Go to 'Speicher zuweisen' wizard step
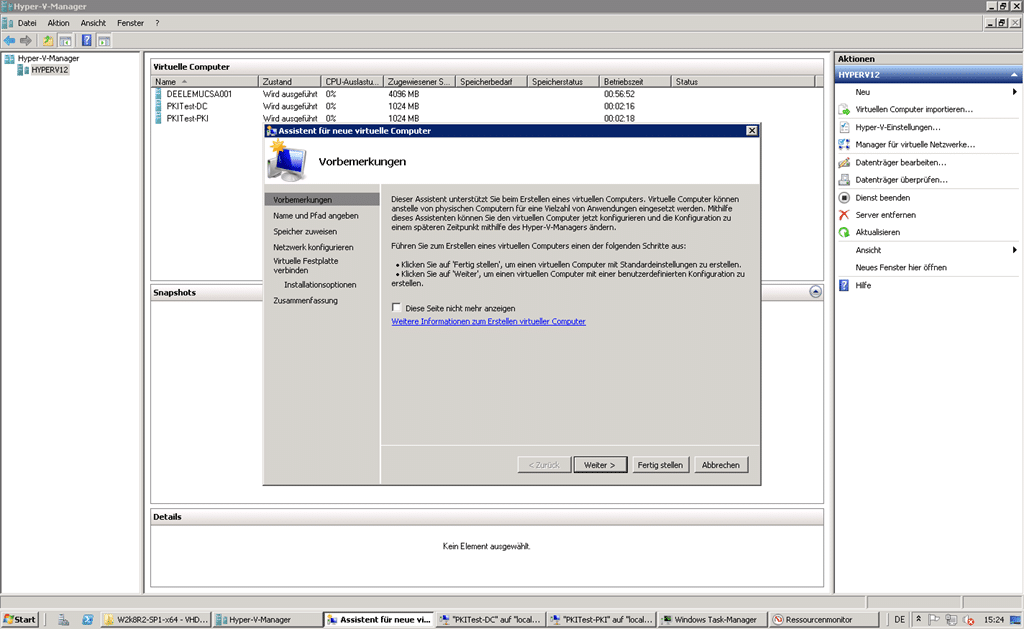 tap(305, 232)
